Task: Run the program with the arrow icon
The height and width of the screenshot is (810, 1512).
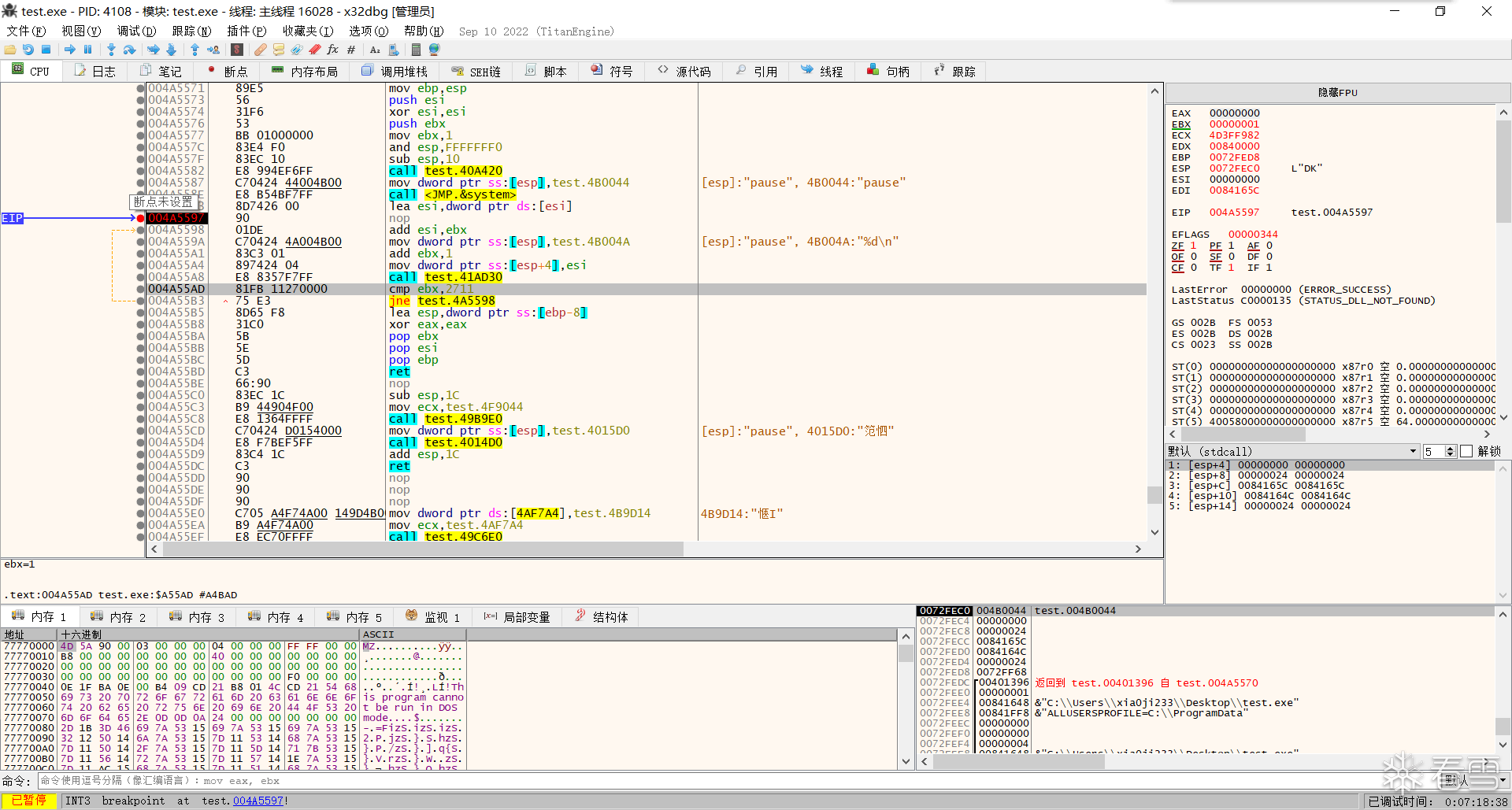Action: pos(70,50)
